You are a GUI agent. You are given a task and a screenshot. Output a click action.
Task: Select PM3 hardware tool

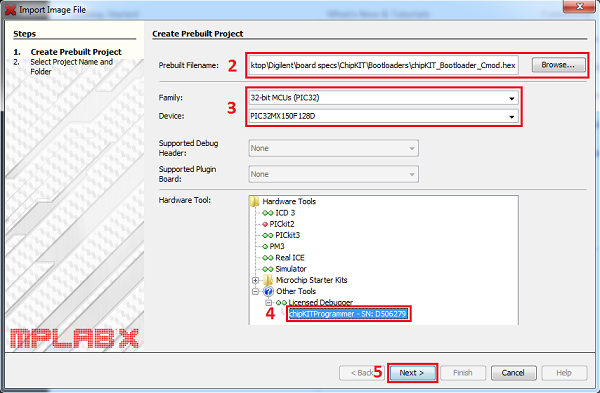[277, 246]
